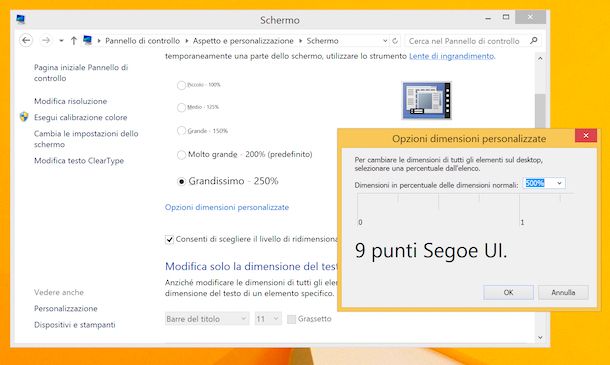The width and height of the screenshot is (610, 365).
Task: Close the Opzioni dimensioni personalizzate dialog
Action: [586, 135]
